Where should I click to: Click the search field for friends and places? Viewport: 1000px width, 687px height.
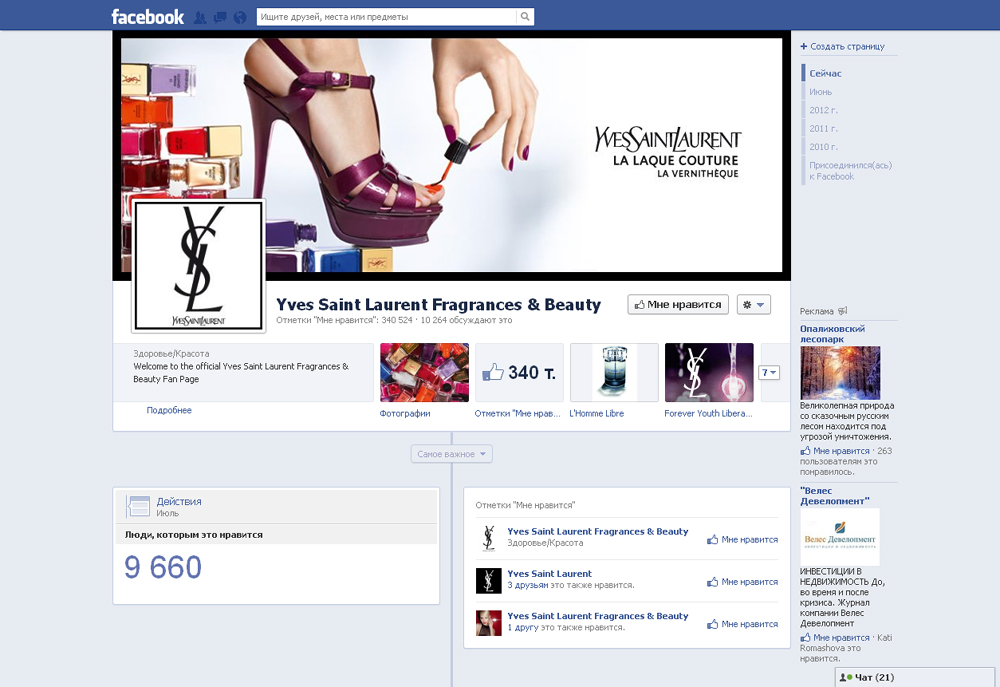[x=386, y=17]
